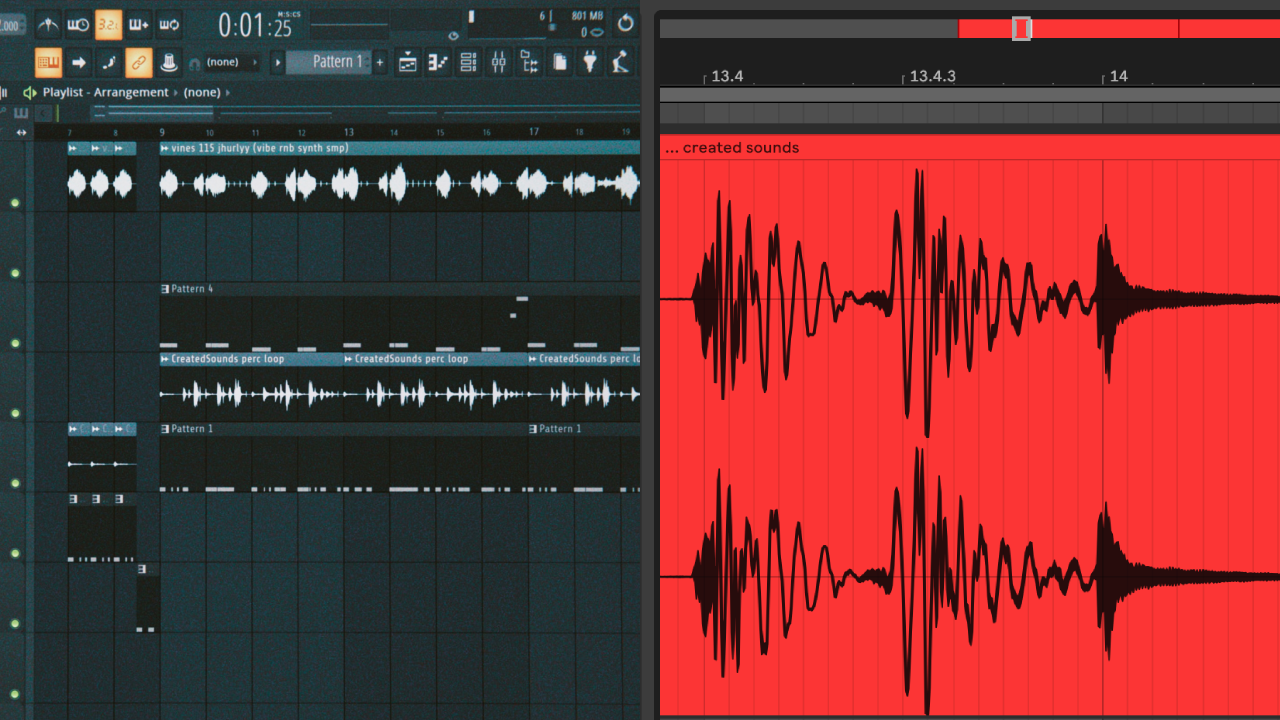
Task: Click the typing keyboard to piano icon
Action: (x=48, y=62)
